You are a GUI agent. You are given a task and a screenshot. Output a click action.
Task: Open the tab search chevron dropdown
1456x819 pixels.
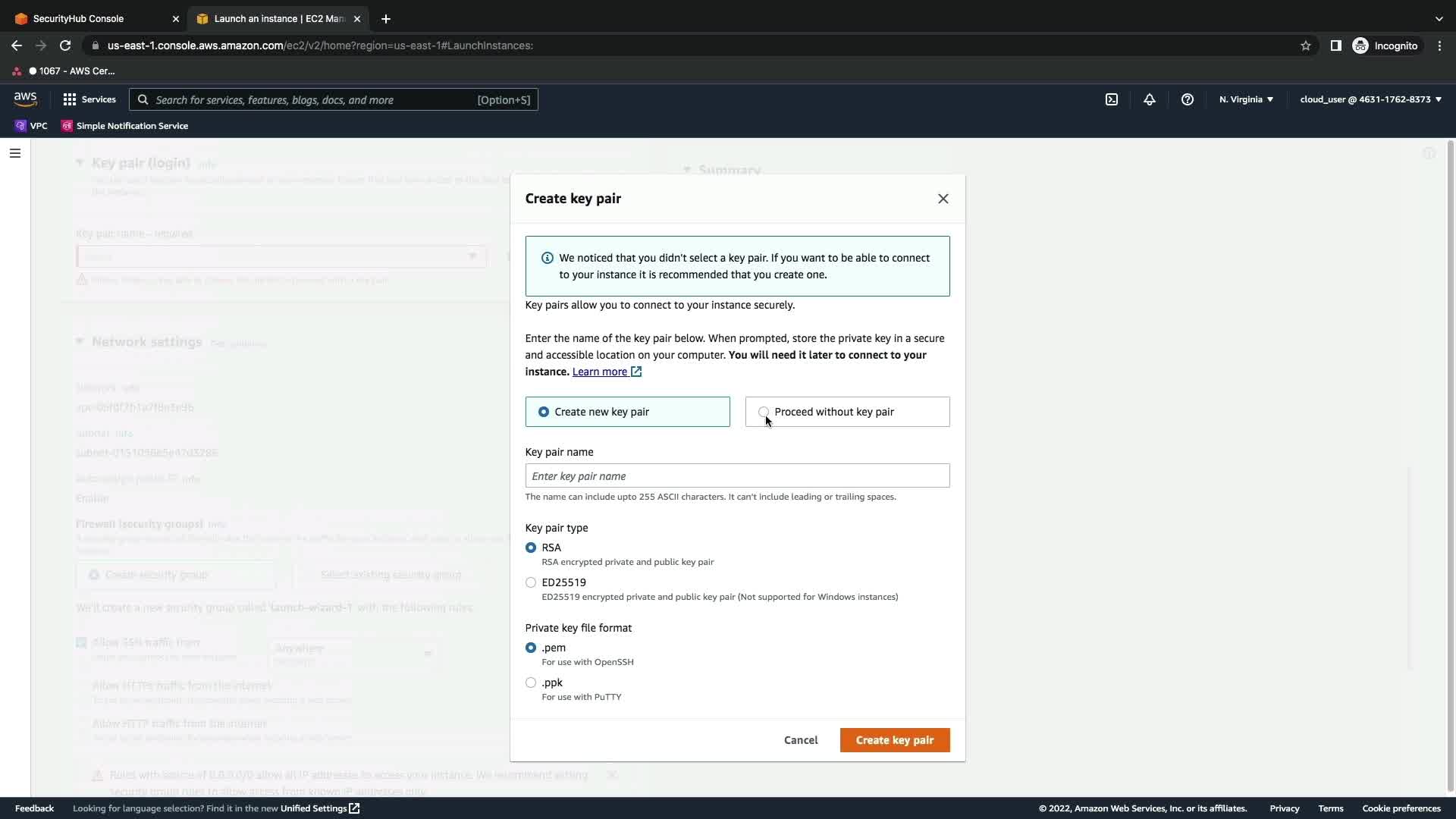(x=1439, y=18)
